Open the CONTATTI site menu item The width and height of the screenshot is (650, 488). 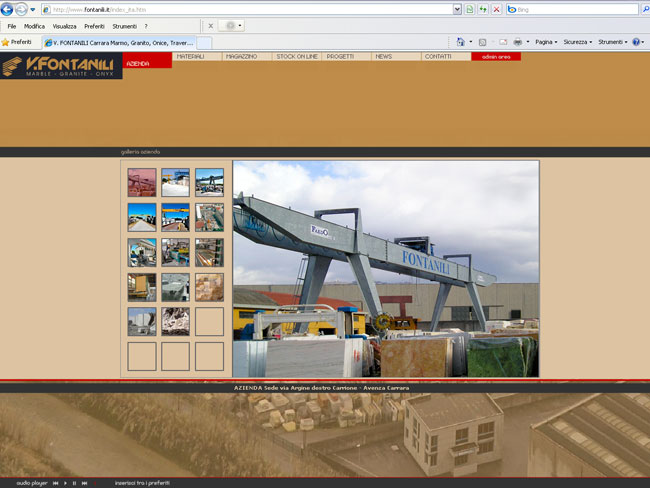(446, 57)
